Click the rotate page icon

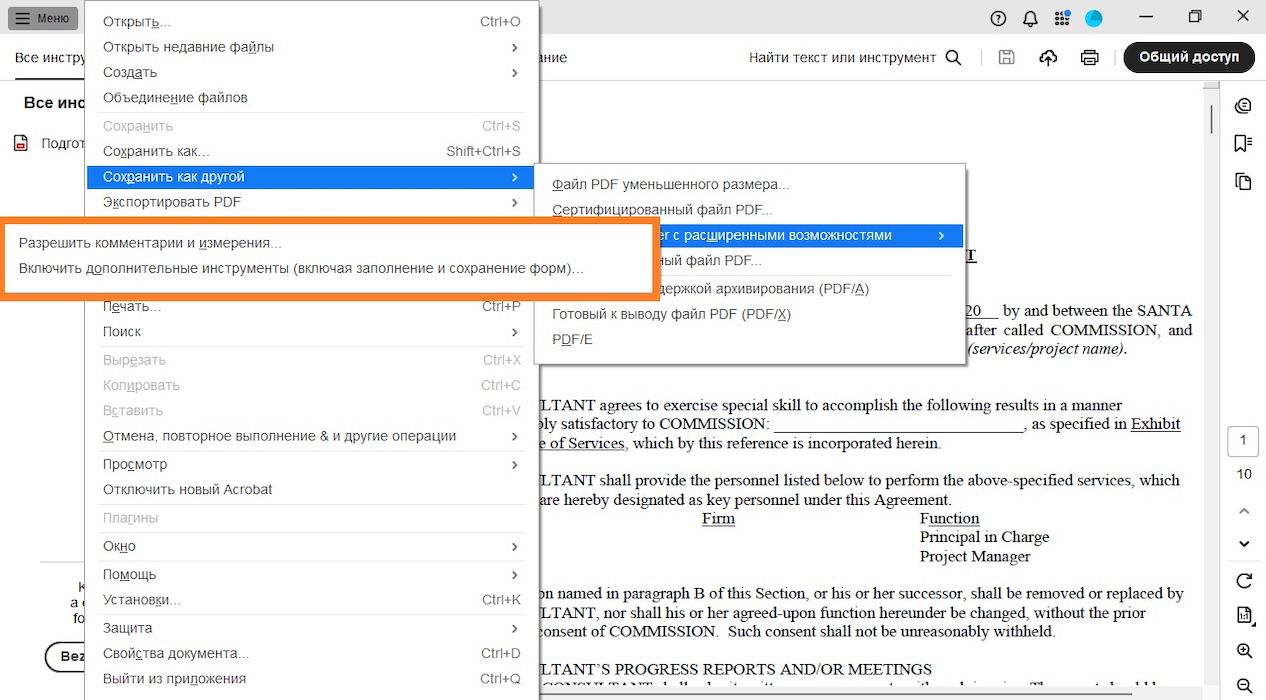click(x=1244, y=581)
